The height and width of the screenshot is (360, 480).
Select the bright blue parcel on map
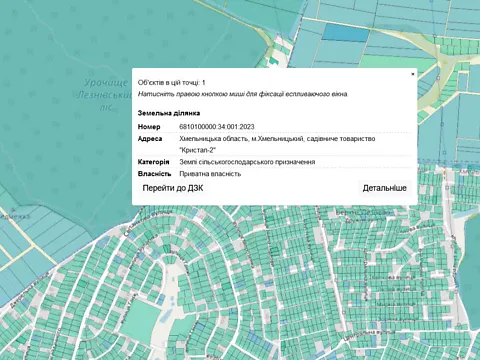tap(346, 33)
